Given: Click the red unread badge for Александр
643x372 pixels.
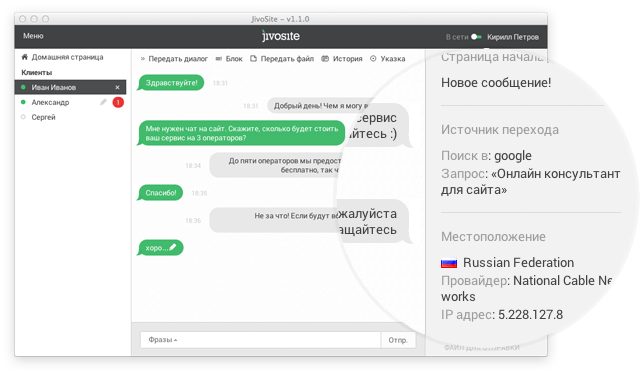Looking at the screenshot, I should coord(118,102).
